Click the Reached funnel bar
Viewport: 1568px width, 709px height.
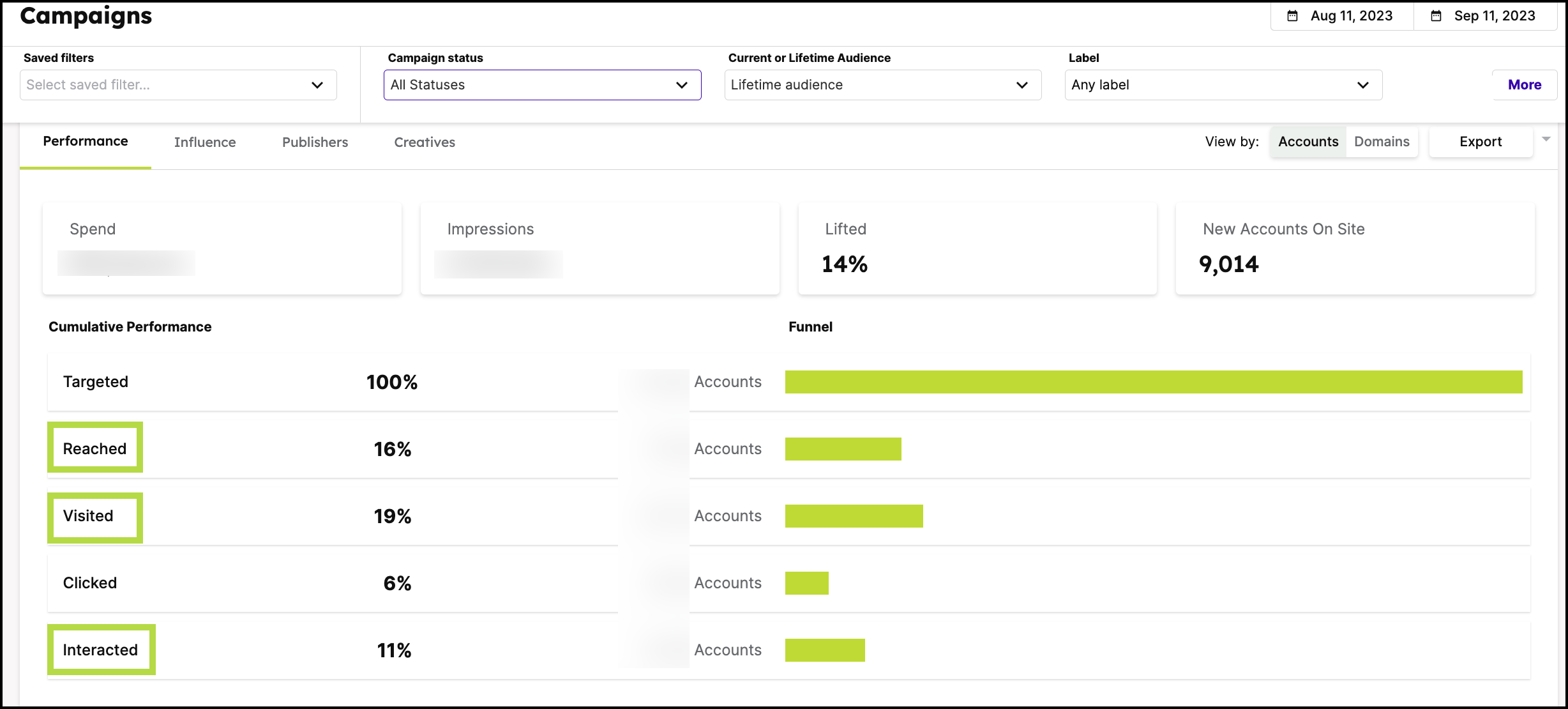click(843, 448)
